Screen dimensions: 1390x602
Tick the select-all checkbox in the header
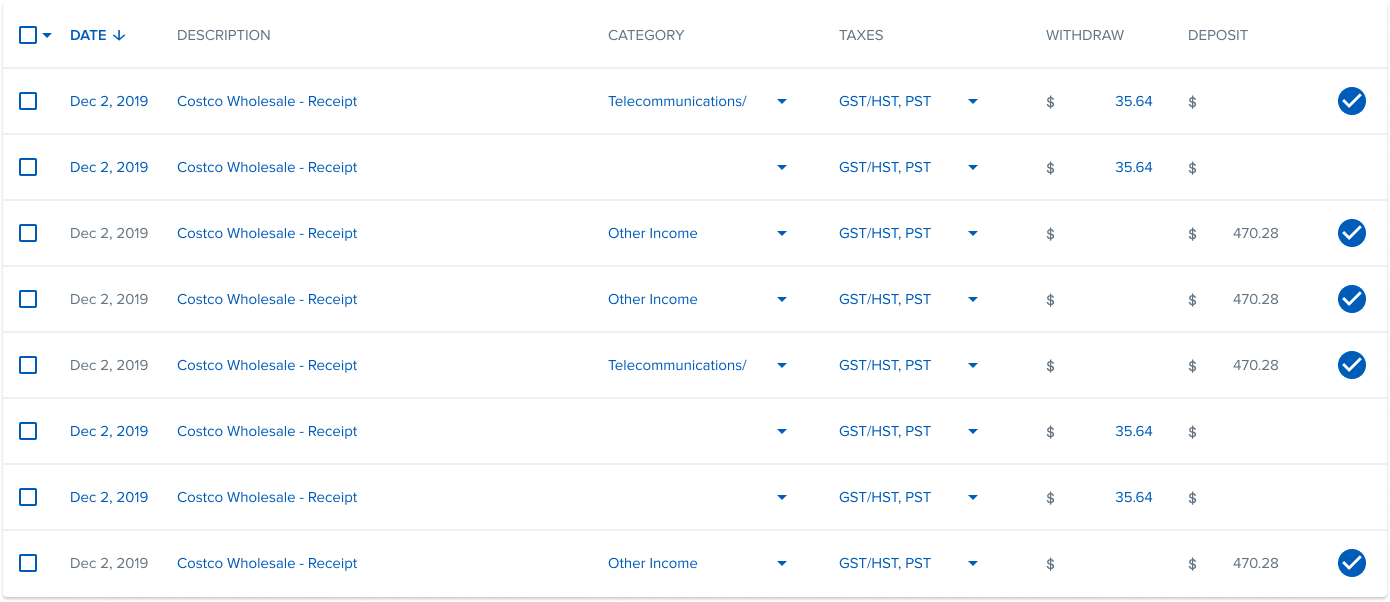[x=28, y=35]
